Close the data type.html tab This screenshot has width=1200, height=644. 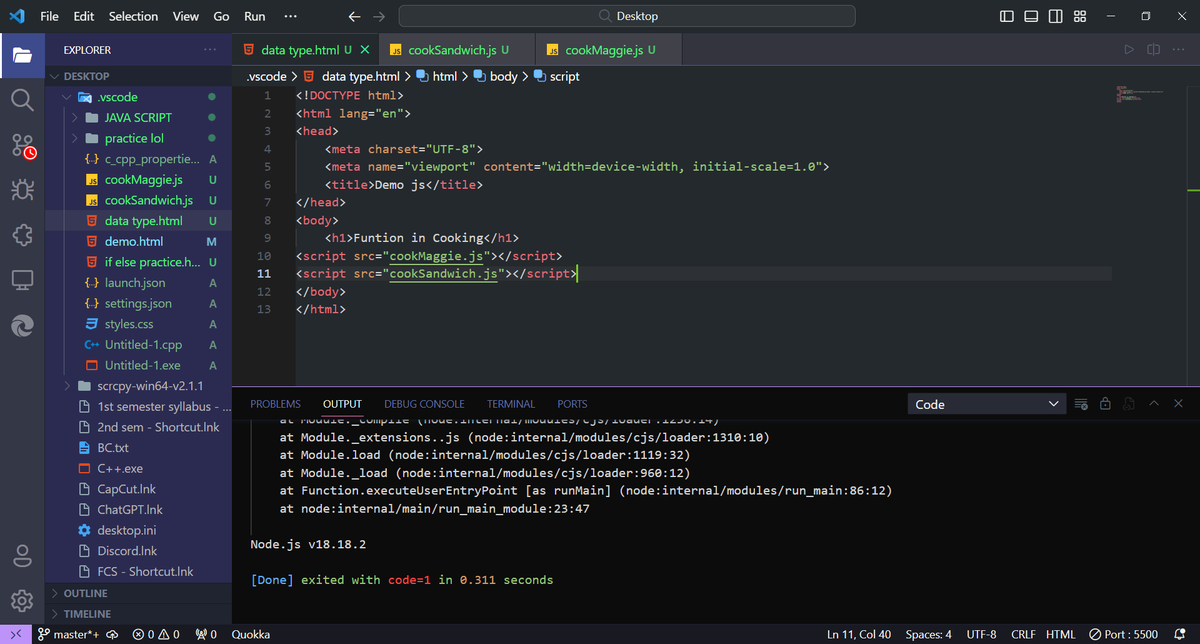(x=364, y=49)
